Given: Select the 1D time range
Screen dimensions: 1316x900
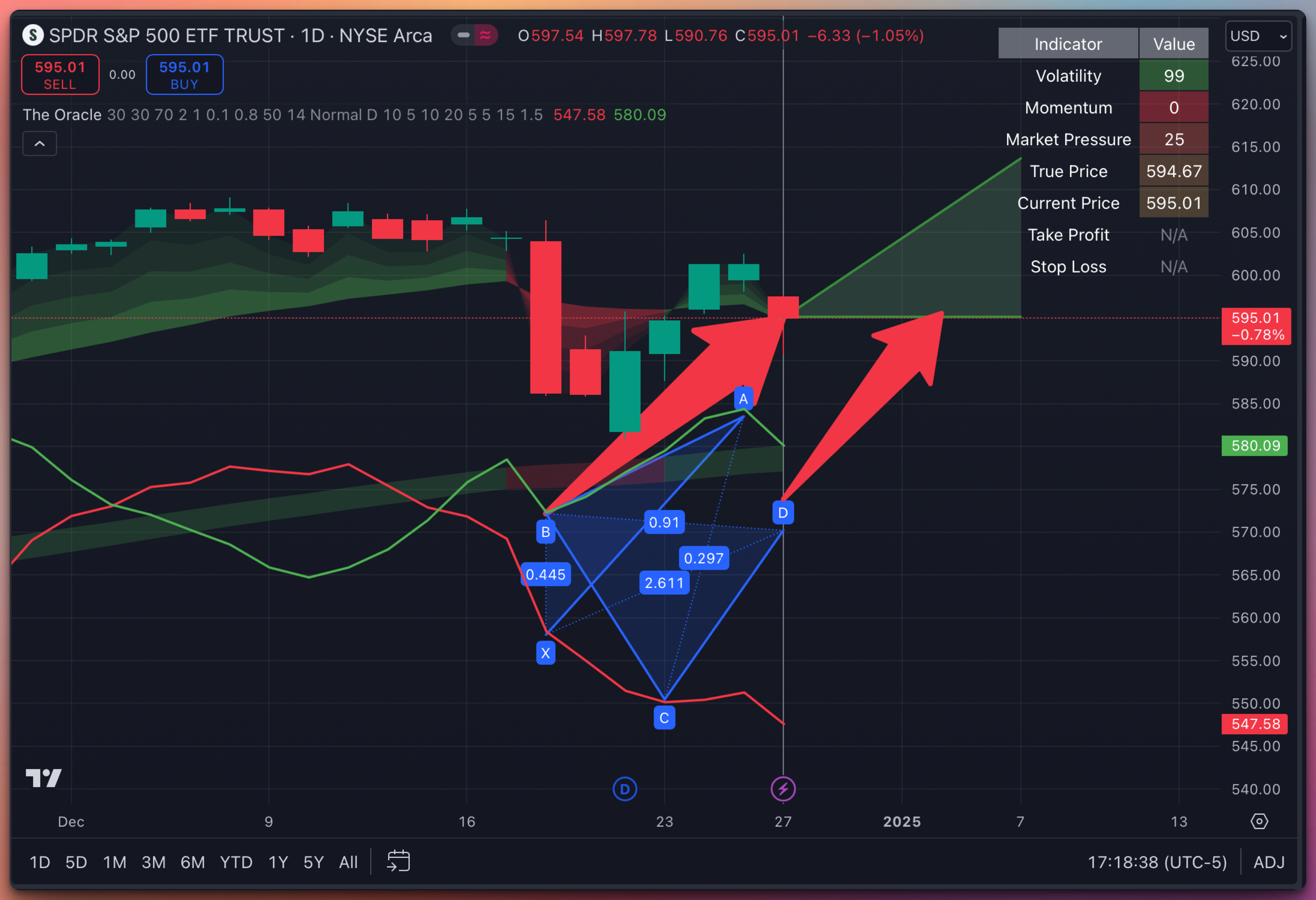Looking at the screenshot, I should (40, 862).
